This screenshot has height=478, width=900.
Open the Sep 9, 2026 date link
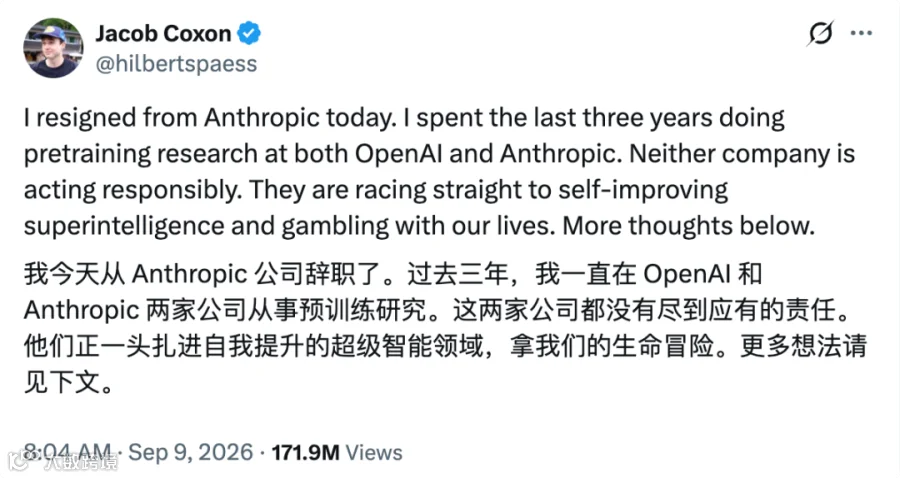point(190,452)
